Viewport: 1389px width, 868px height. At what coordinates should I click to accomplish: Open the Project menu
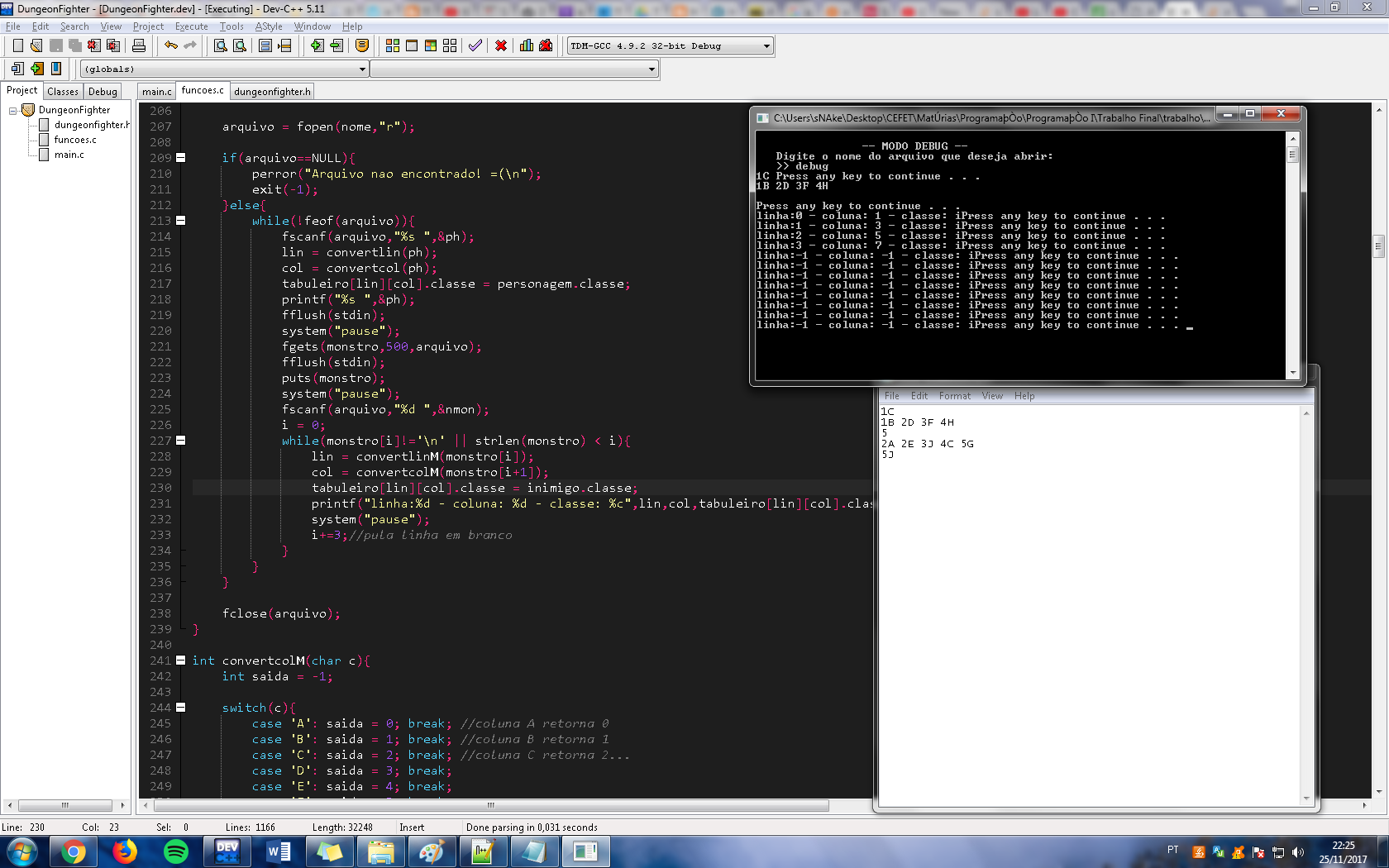point(148,26)
